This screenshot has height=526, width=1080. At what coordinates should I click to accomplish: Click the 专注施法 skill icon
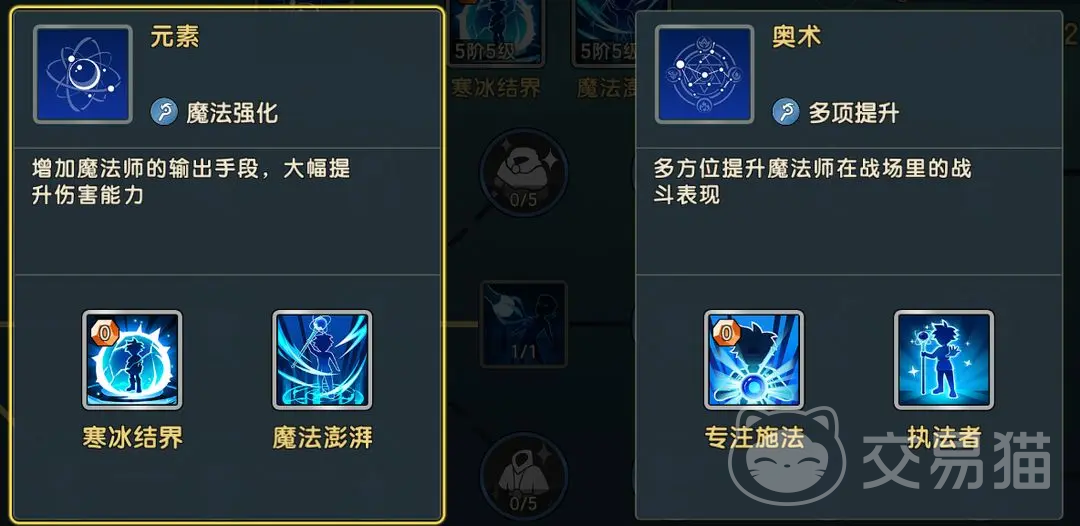(x=754, y=359)
